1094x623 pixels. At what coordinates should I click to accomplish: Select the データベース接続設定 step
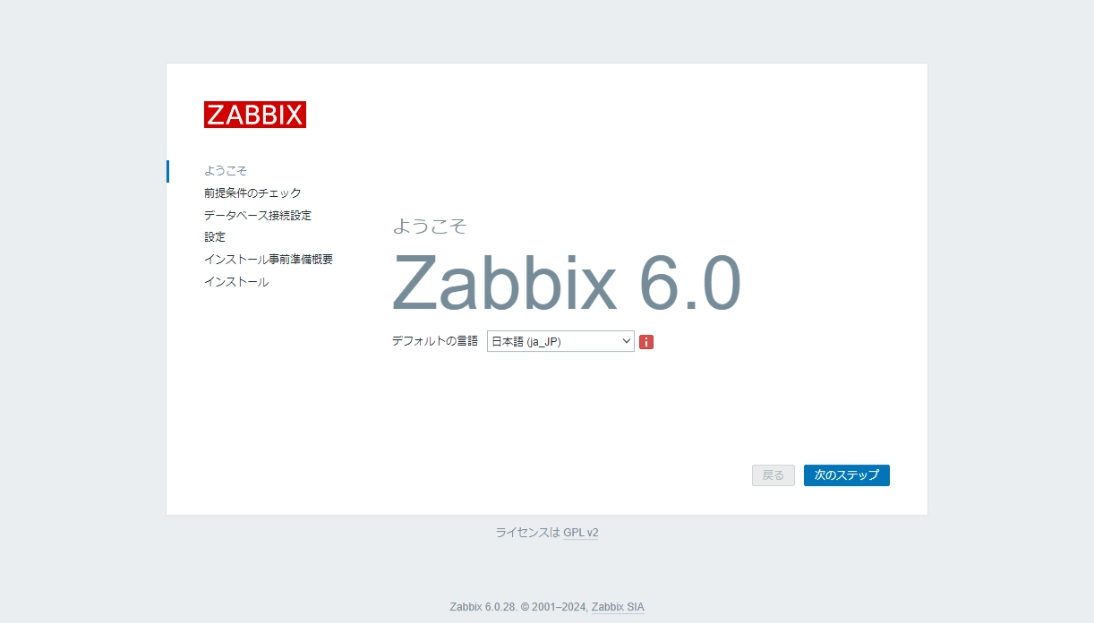[257, 215]
